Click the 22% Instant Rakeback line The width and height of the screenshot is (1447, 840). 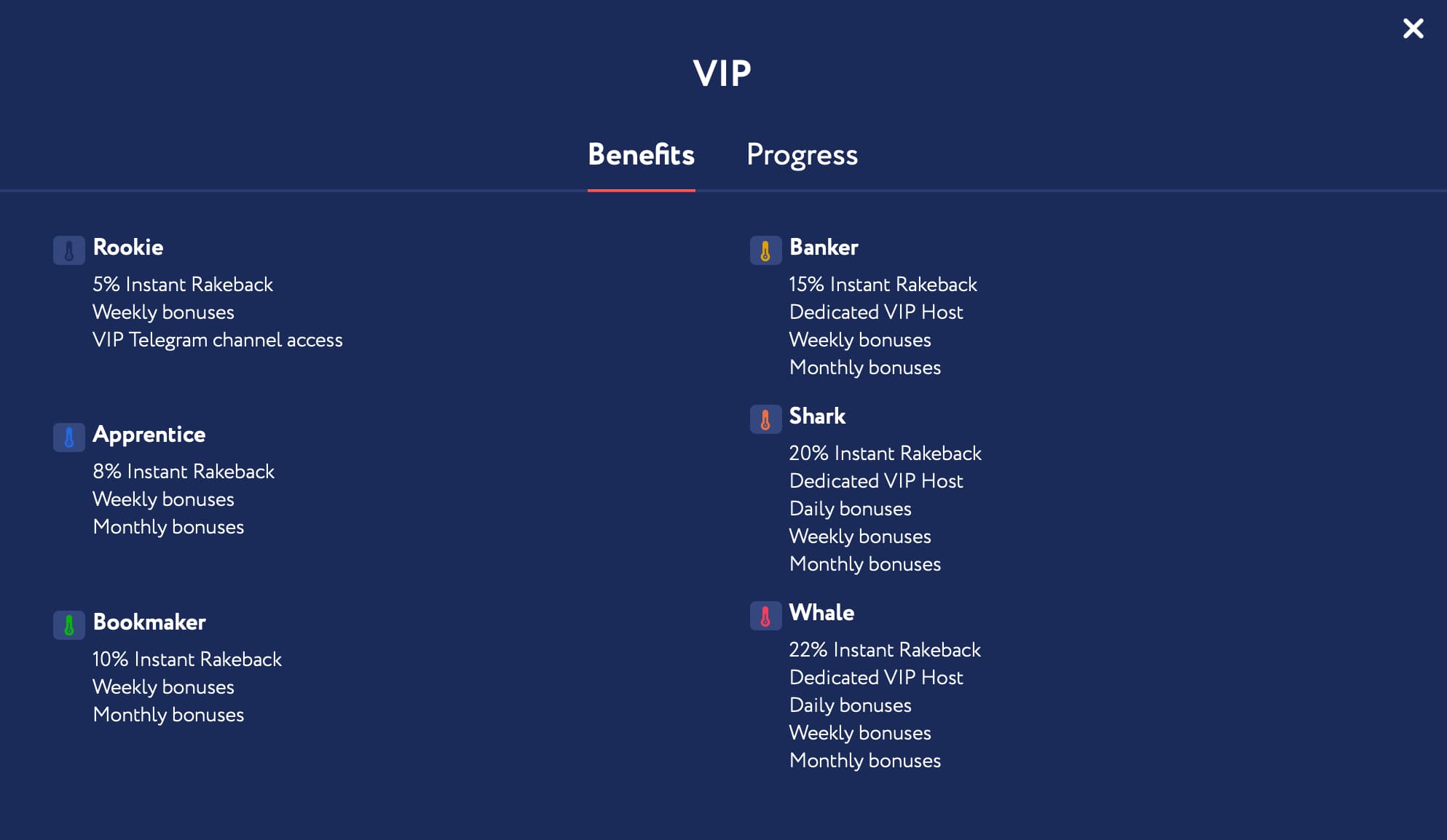(885, 650)
